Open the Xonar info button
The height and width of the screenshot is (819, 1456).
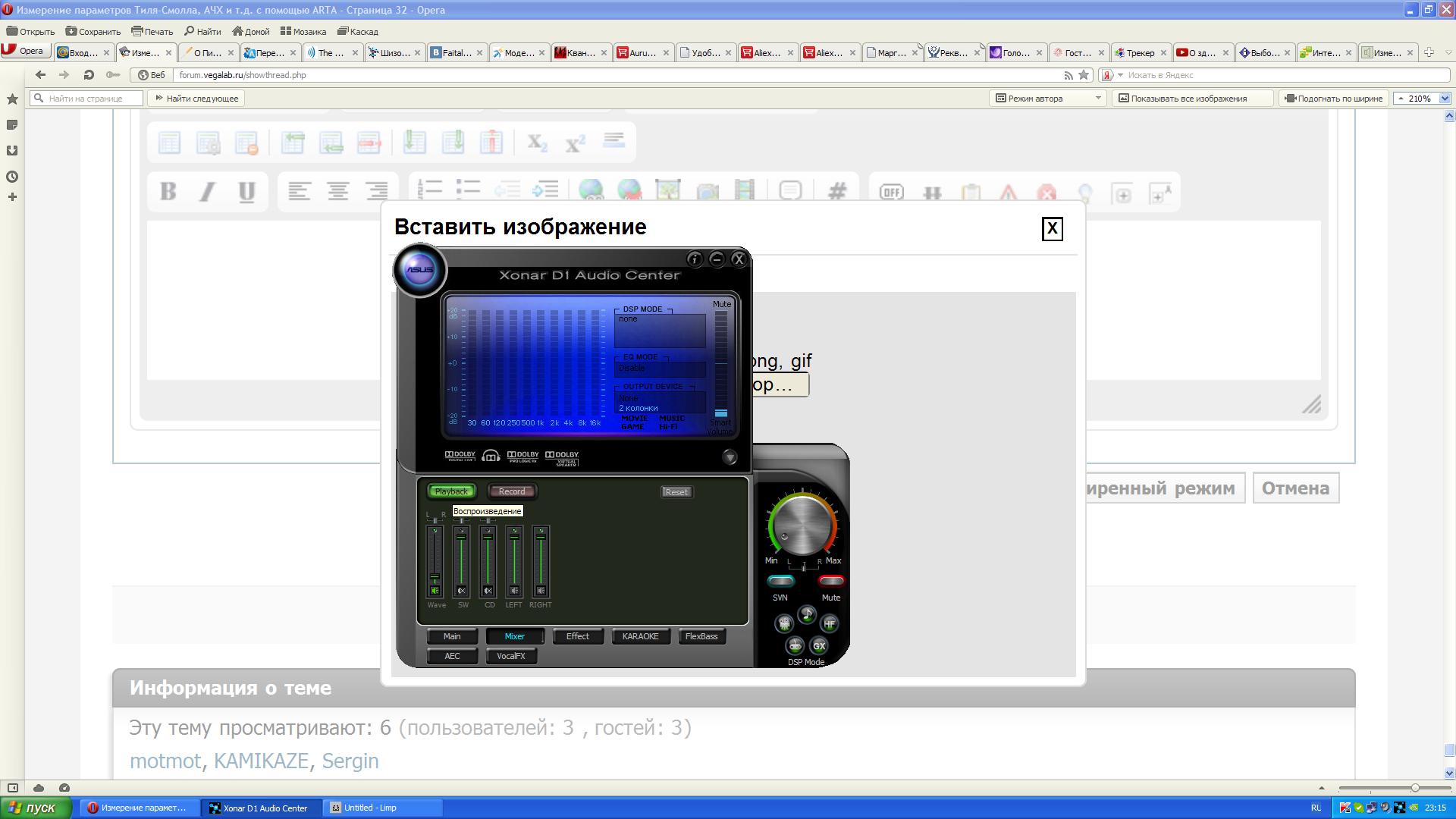click(x=694, y=259)
